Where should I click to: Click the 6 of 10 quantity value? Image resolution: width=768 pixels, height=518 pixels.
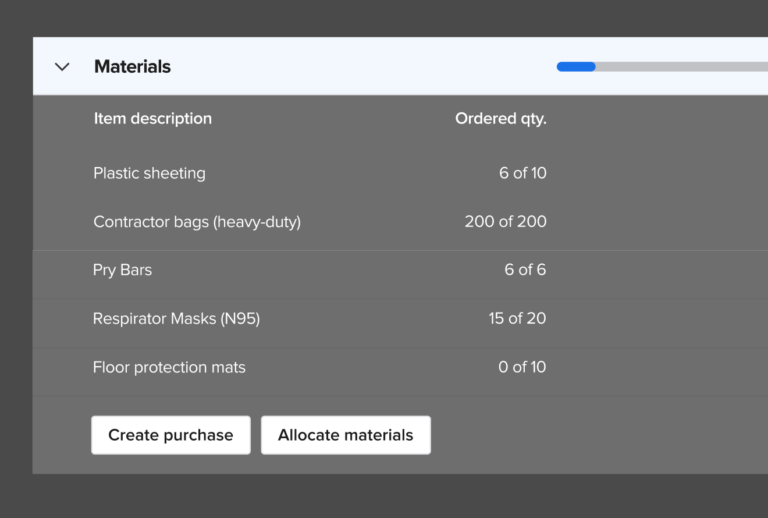click(523, 173)
